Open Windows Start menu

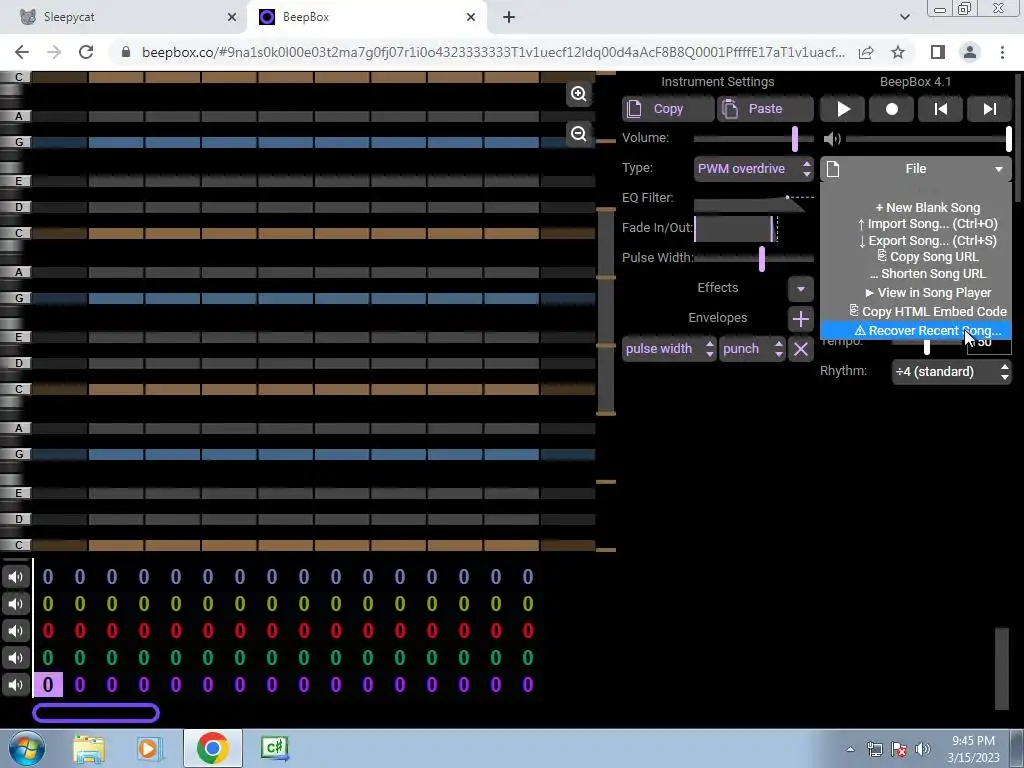click(27, 748)
